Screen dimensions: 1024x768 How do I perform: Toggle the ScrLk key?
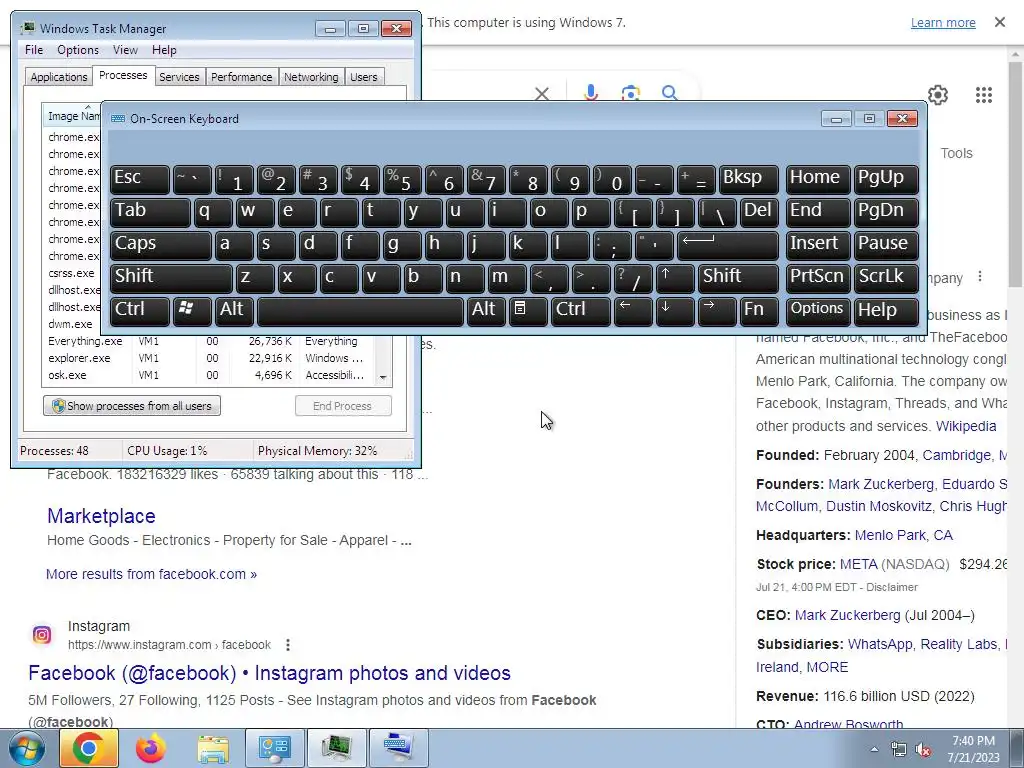point(886,278)
